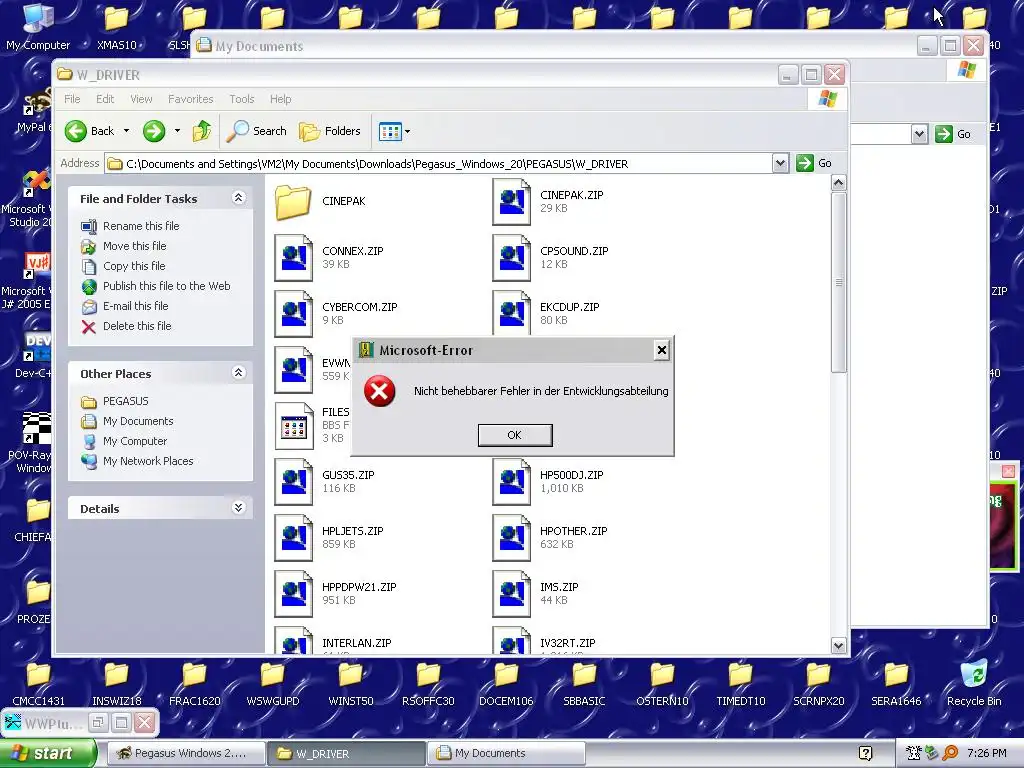Open the Tools menu
Viewport: 1024px width, 768px height.
point(242,99)
